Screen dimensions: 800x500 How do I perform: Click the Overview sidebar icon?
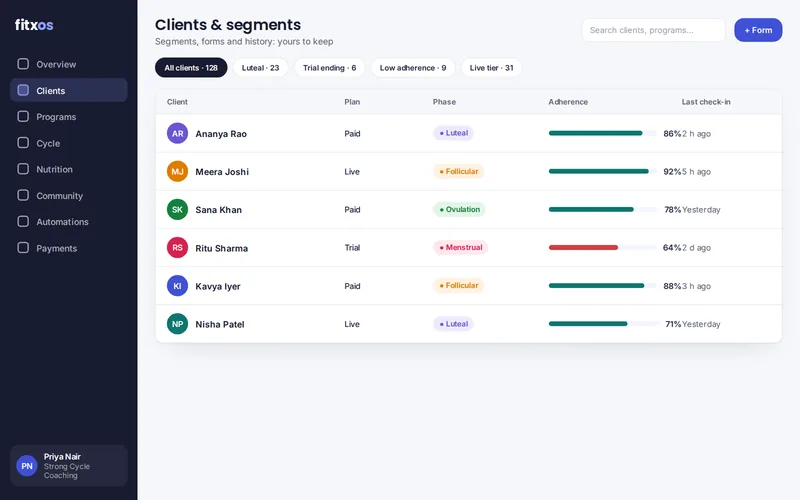[x=23, y=64]
